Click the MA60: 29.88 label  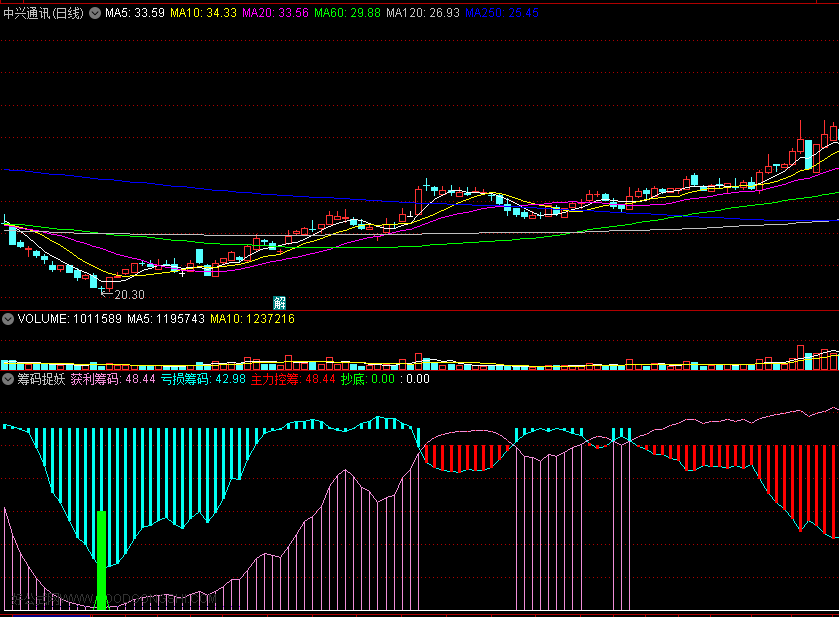(x=347, y=13)
